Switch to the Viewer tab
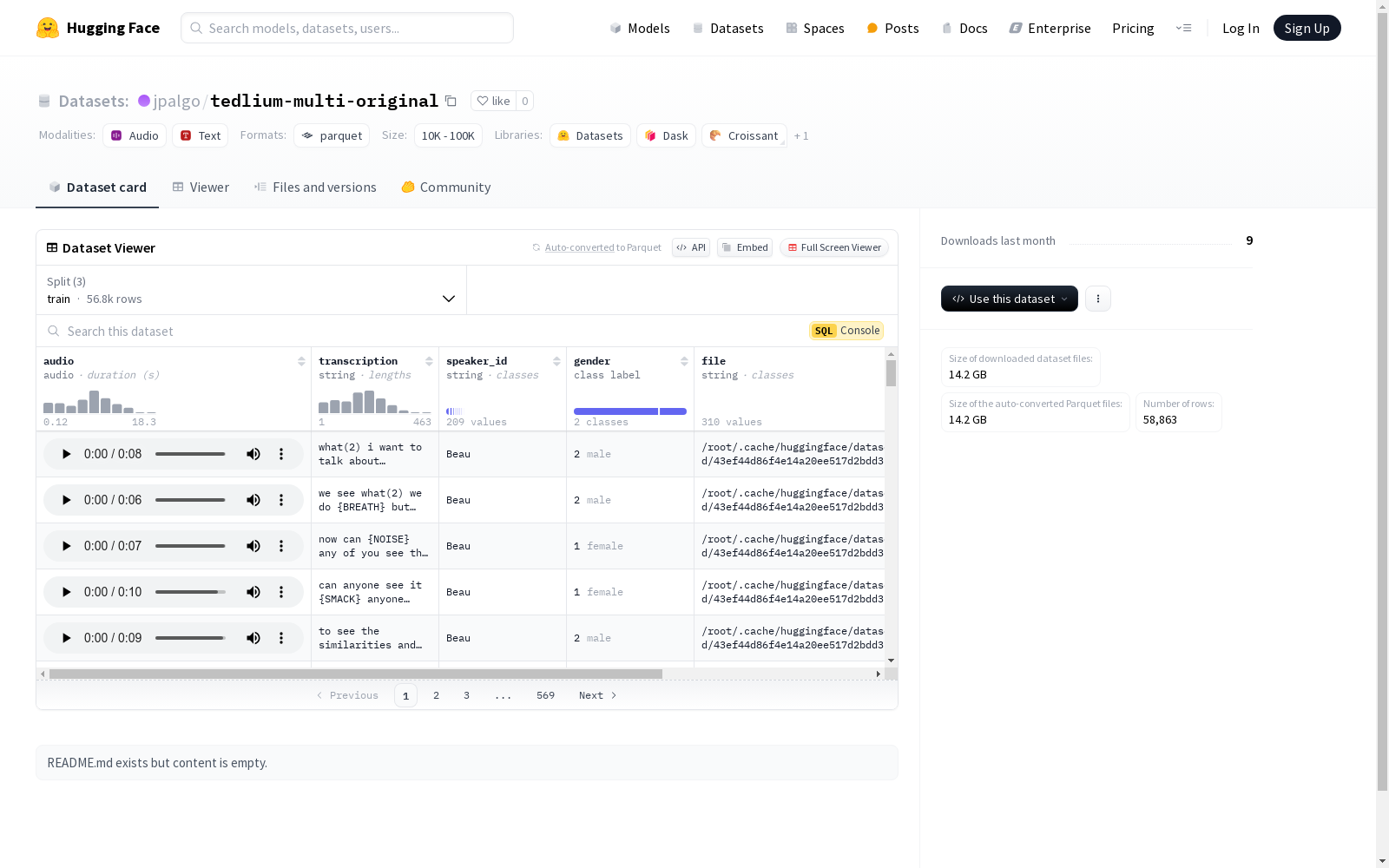The width and height of the screenshot is (1389, 868). (x=201, y=187)
